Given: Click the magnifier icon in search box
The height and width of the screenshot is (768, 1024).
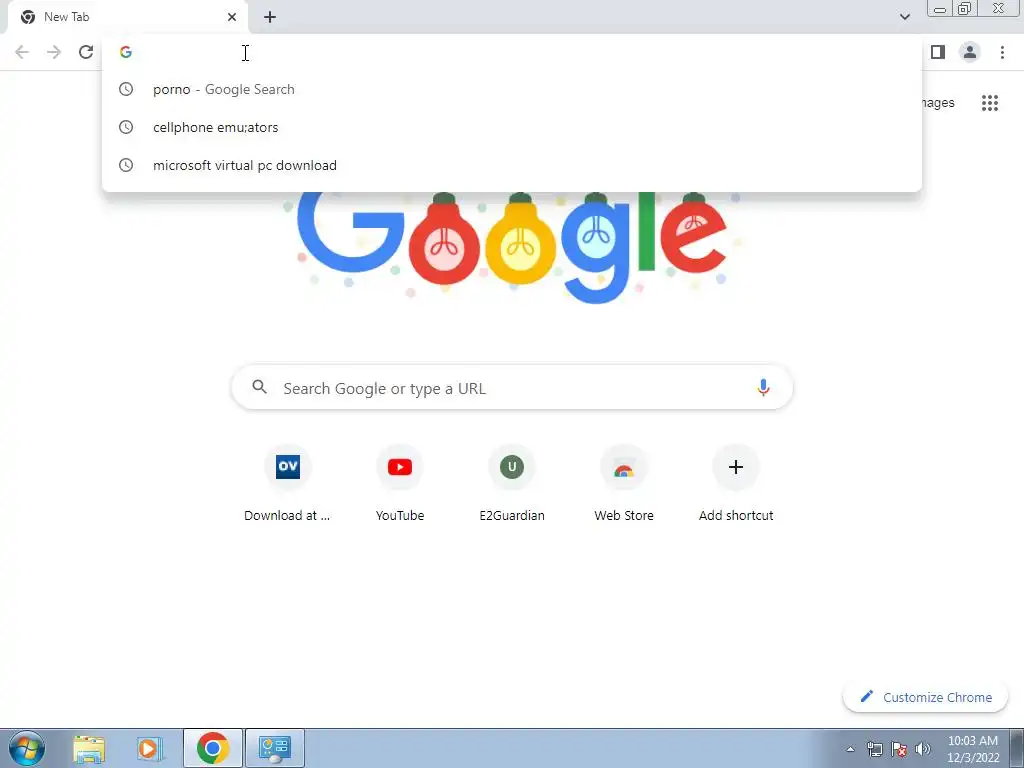Looking at the screenshot, I should [x=259, y=387].
